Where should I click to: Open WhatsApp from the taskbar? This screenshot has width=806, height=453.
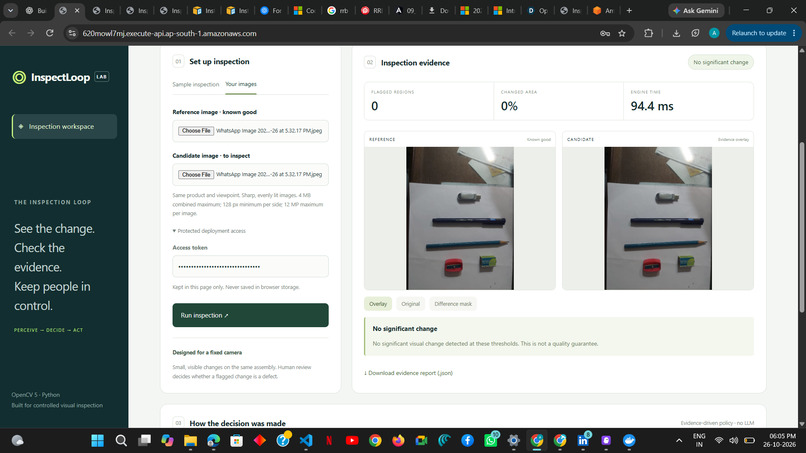pos(491,441)
